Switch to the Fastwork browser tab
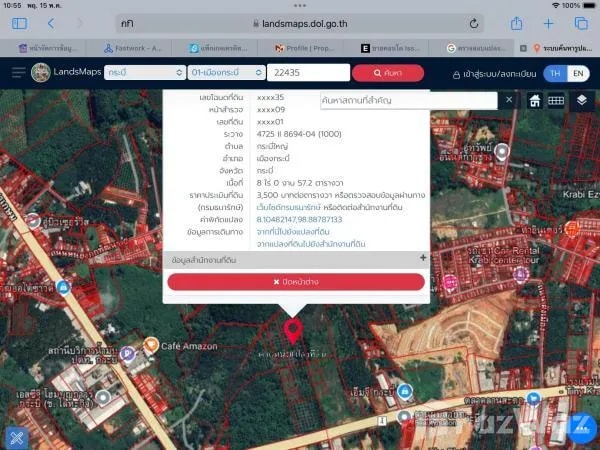 [x=140, y=47]
